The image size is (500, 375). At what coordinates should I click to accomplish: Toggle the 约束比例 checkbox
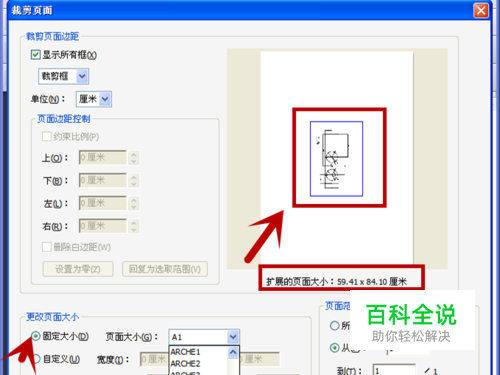click(x=46, y=136)
